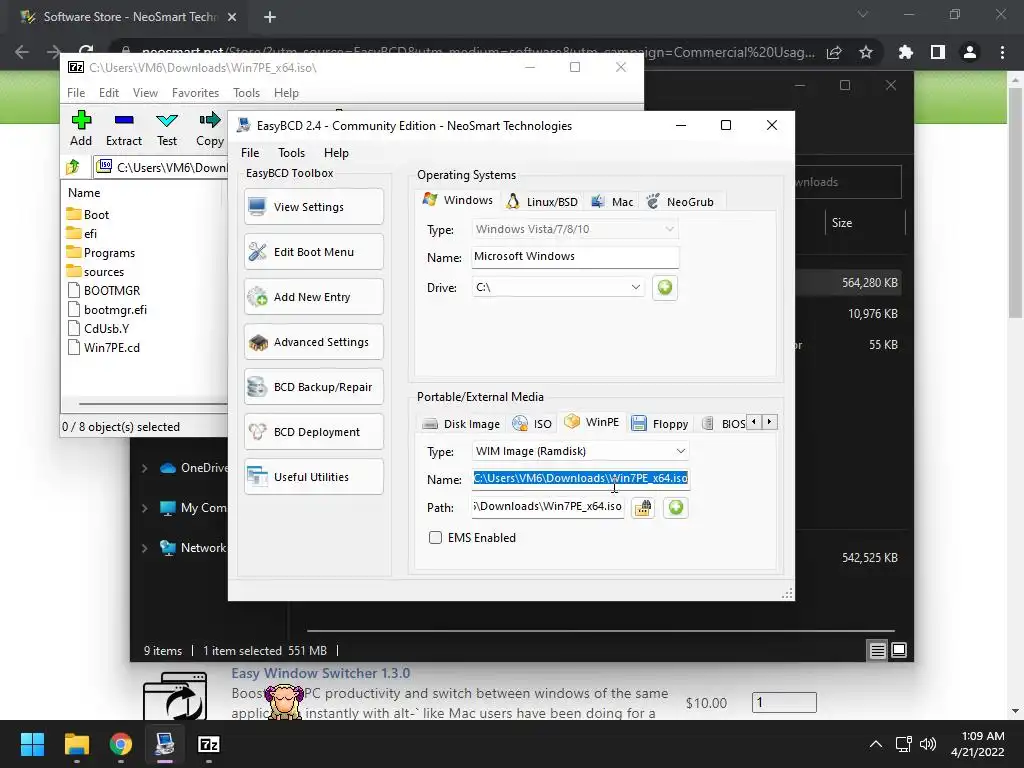The width and height of the screenshot is (1024, 768).
Task: Click Chrome extensions puzzle icon
Action: (905, 52)
